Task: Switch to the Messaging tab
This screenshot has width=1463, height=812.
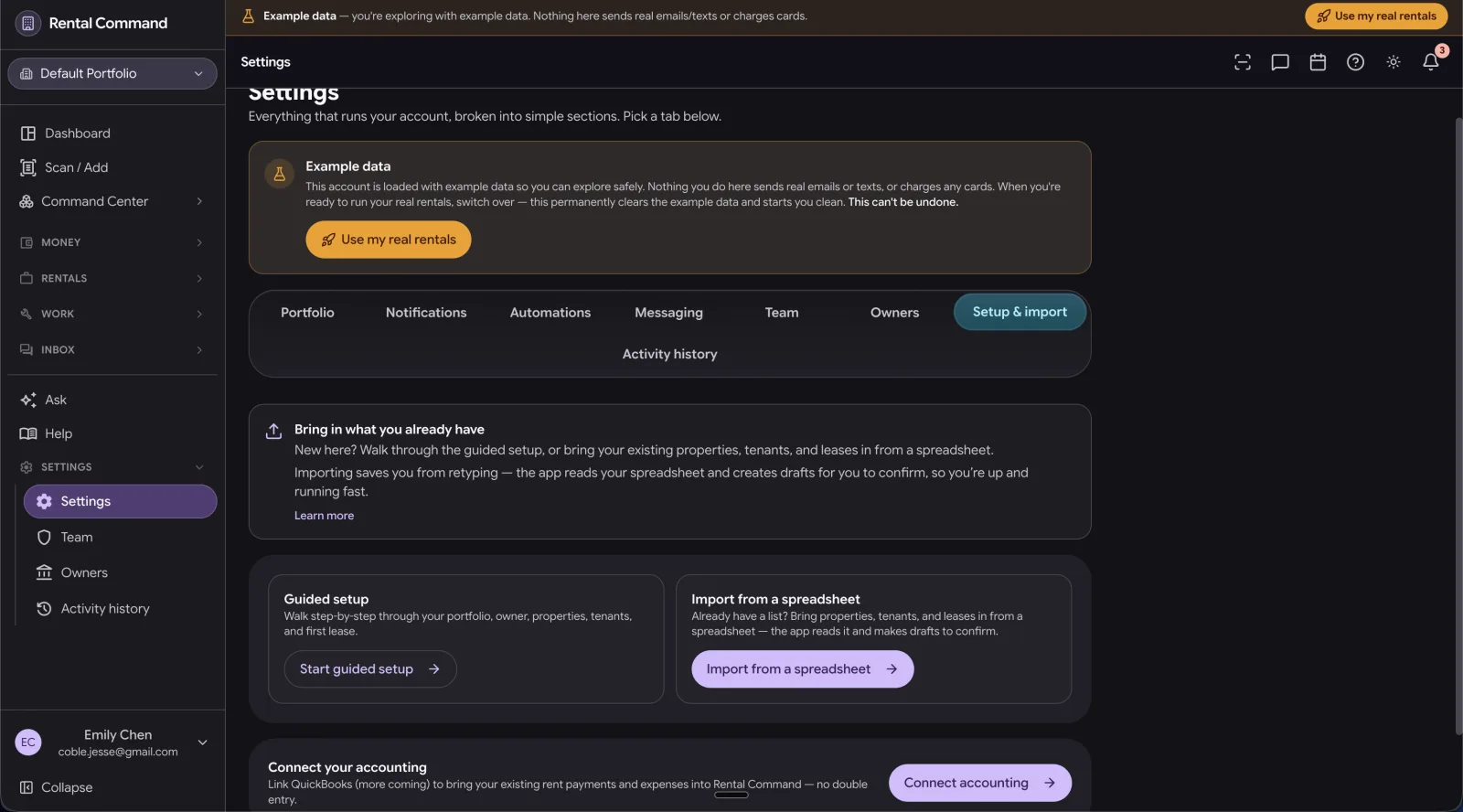Action: [669, 313]
